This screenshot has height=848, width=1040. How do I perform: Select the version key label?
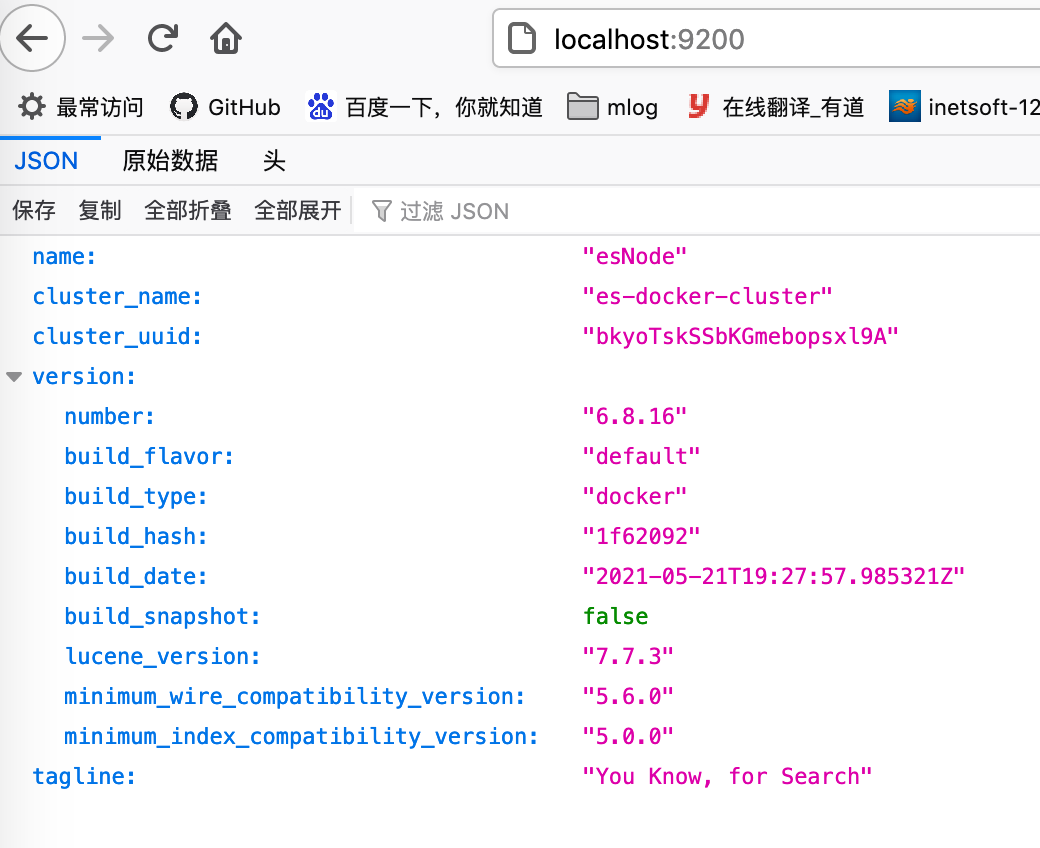tap(84, 377)
